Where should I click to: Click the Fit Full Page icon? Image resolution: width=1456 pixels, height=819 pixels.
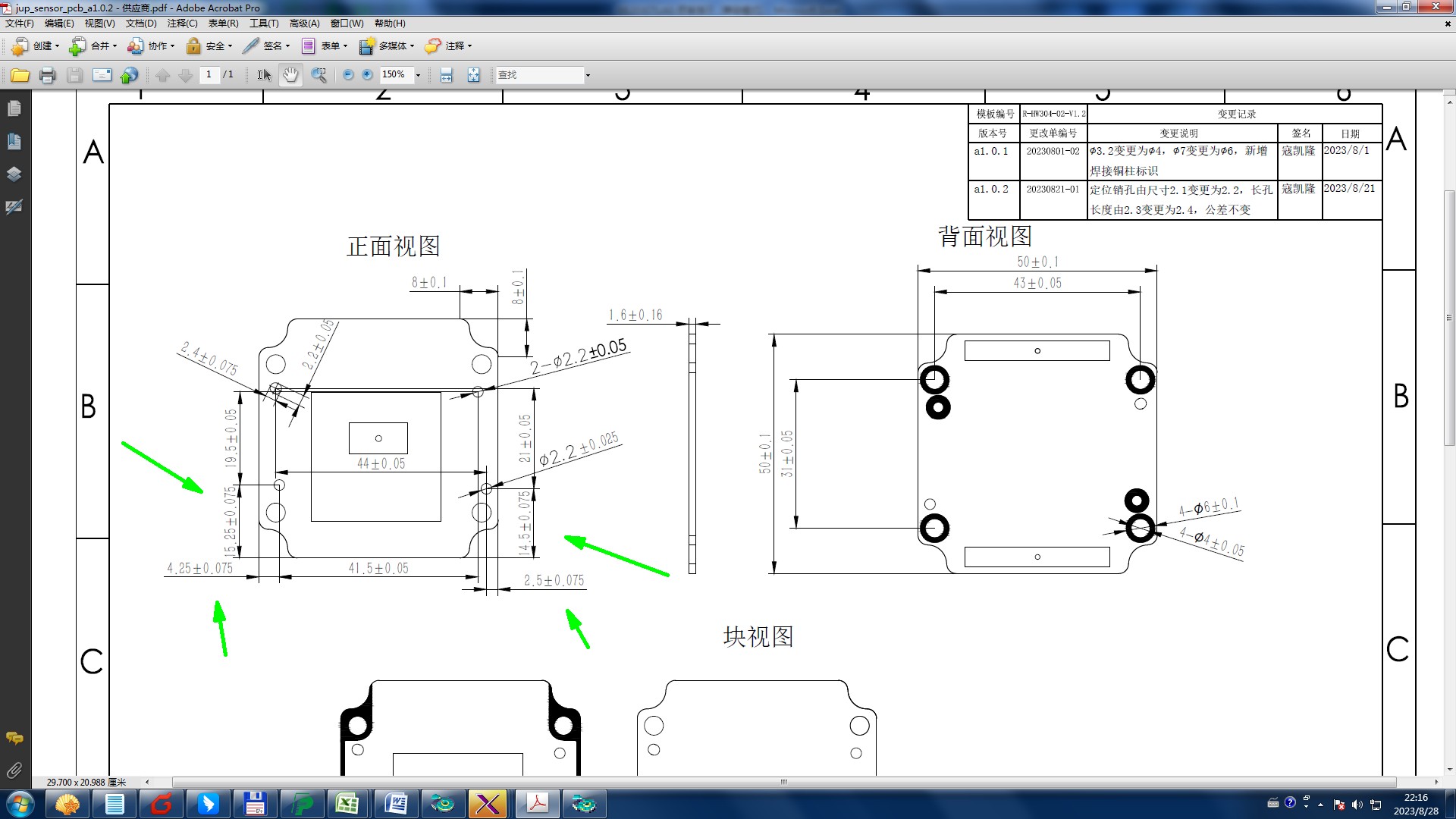coord(473,75)
